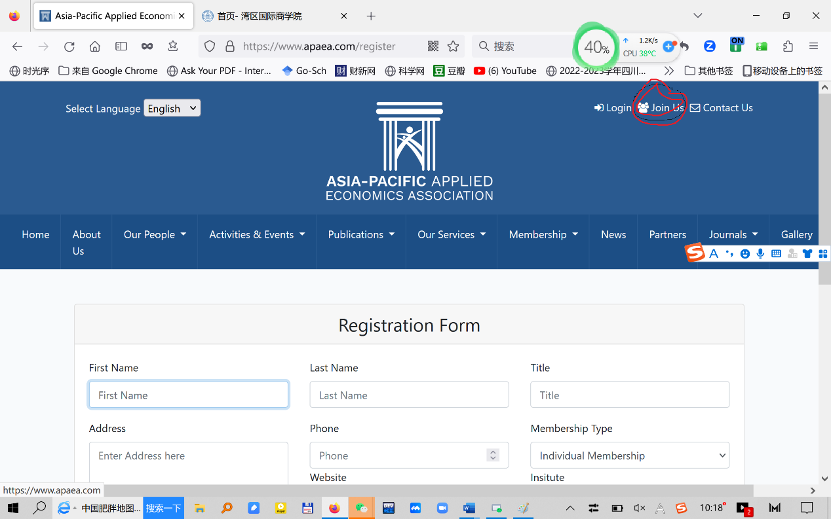Viewport: 832px width, 520px height.
Task: Go to the News menu item
Action: pos(613,235)
